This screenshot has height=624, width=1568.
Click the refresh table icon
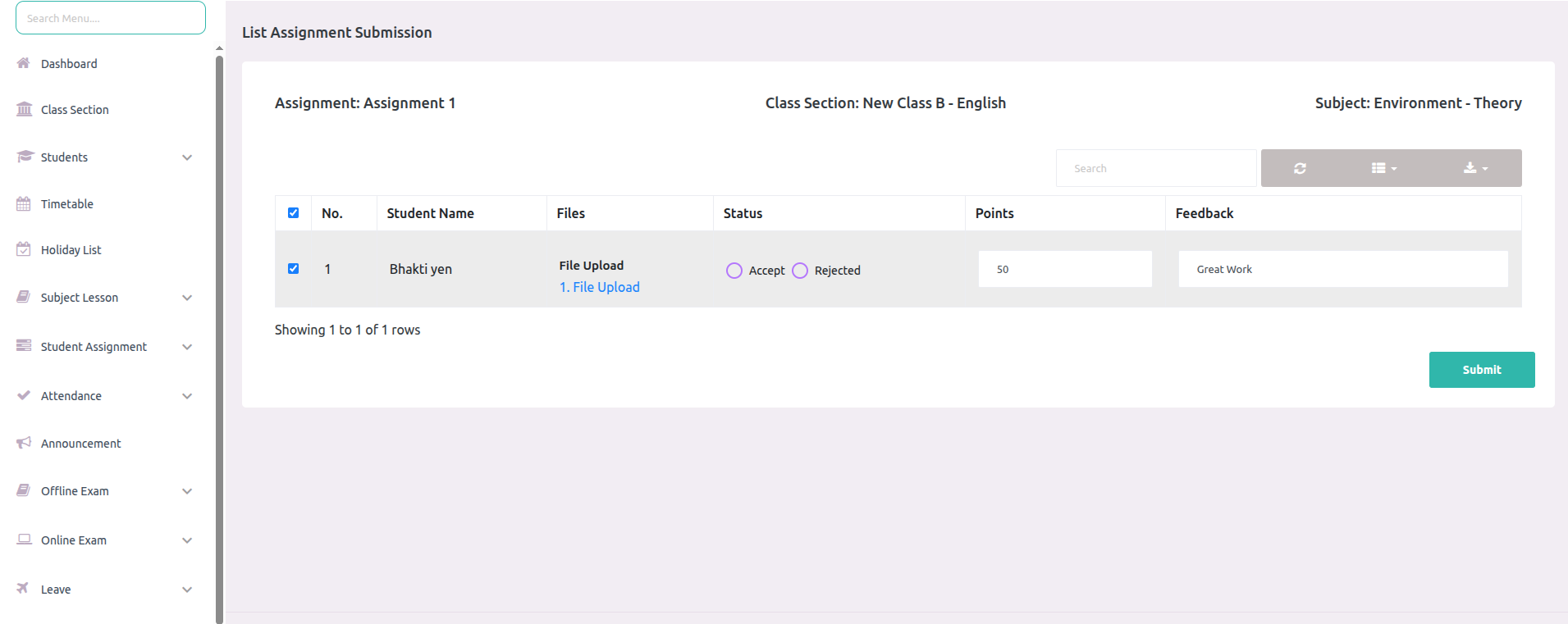tap(1300, 168)
